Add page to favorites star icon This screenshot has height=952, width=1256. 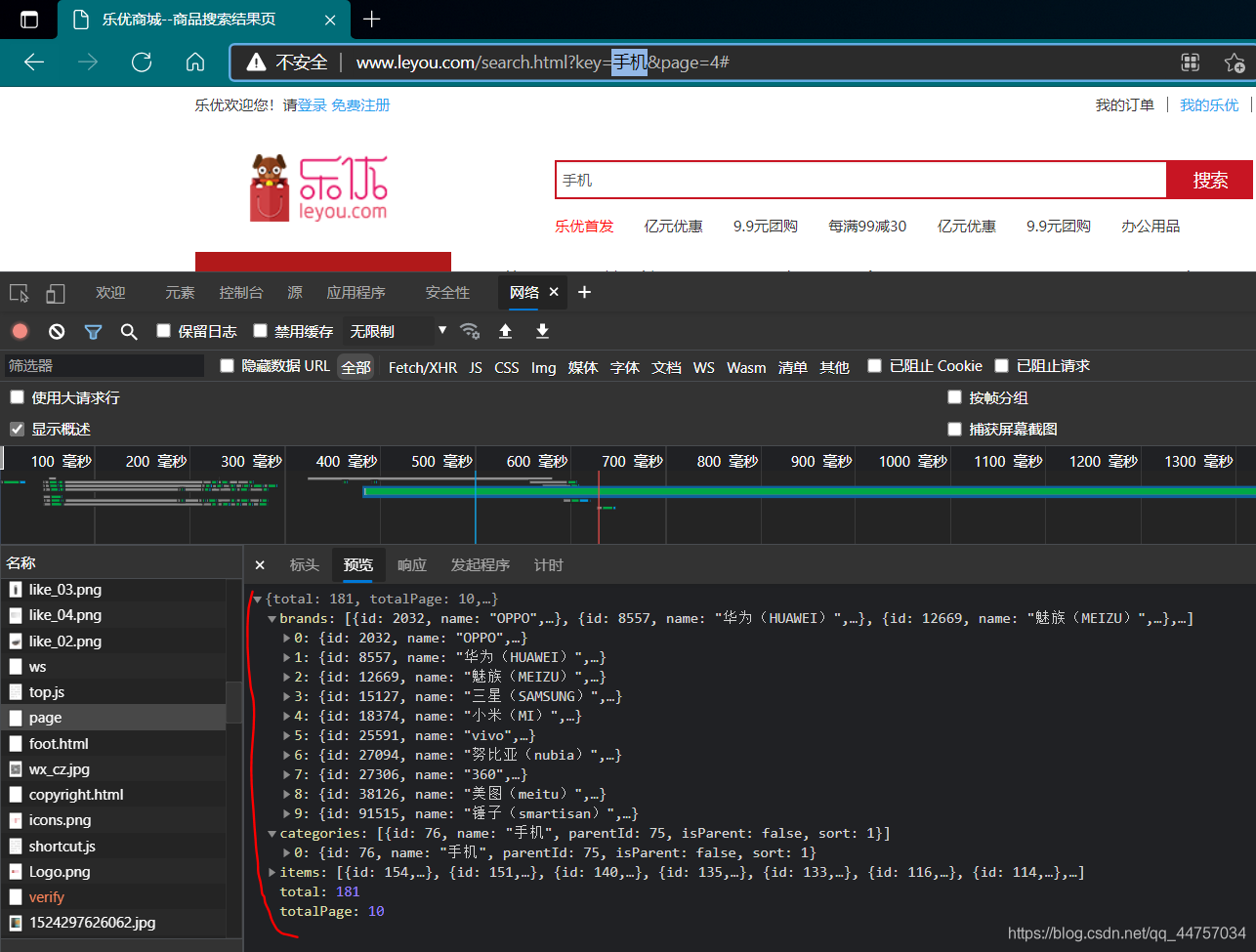point(1235,62)
